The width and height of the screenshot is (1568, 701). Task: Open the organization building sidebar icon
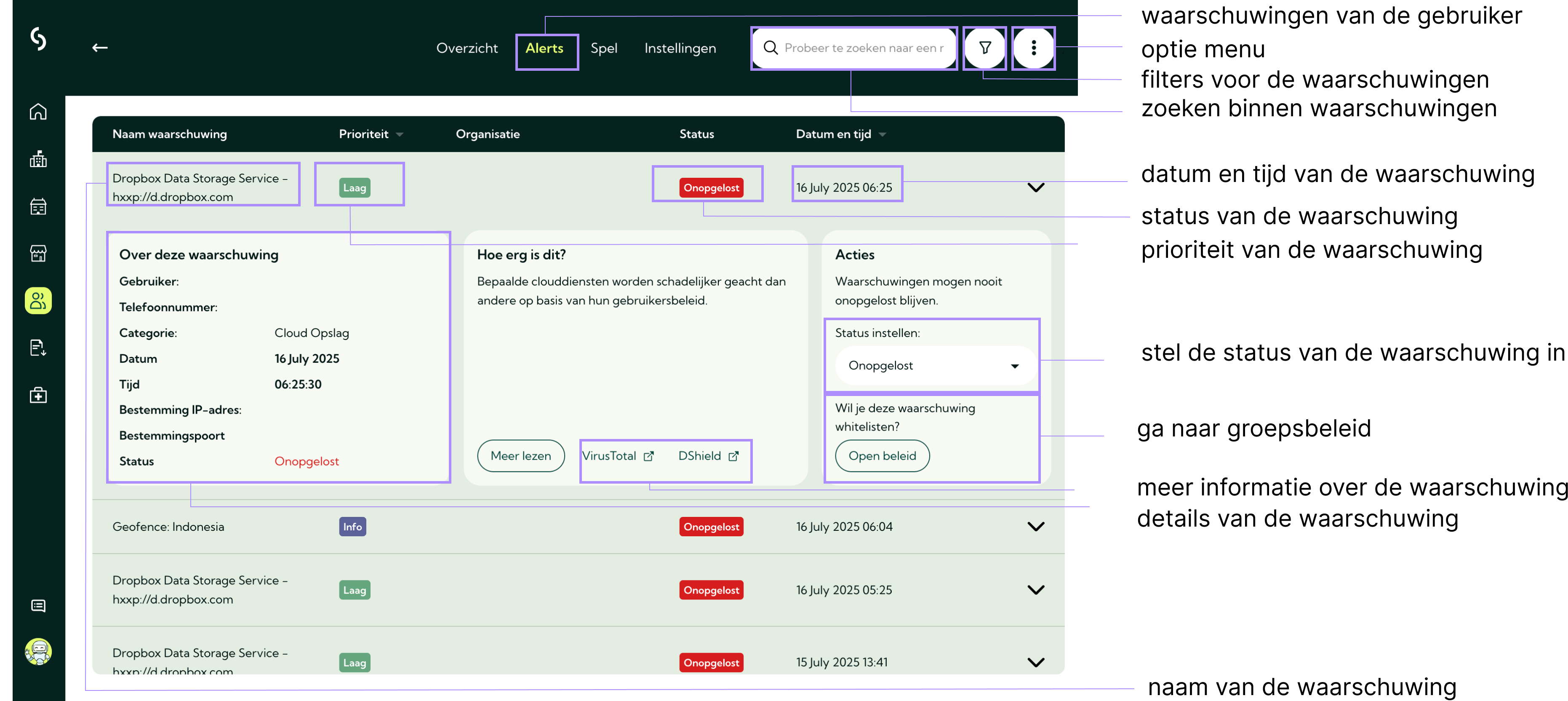38,159
